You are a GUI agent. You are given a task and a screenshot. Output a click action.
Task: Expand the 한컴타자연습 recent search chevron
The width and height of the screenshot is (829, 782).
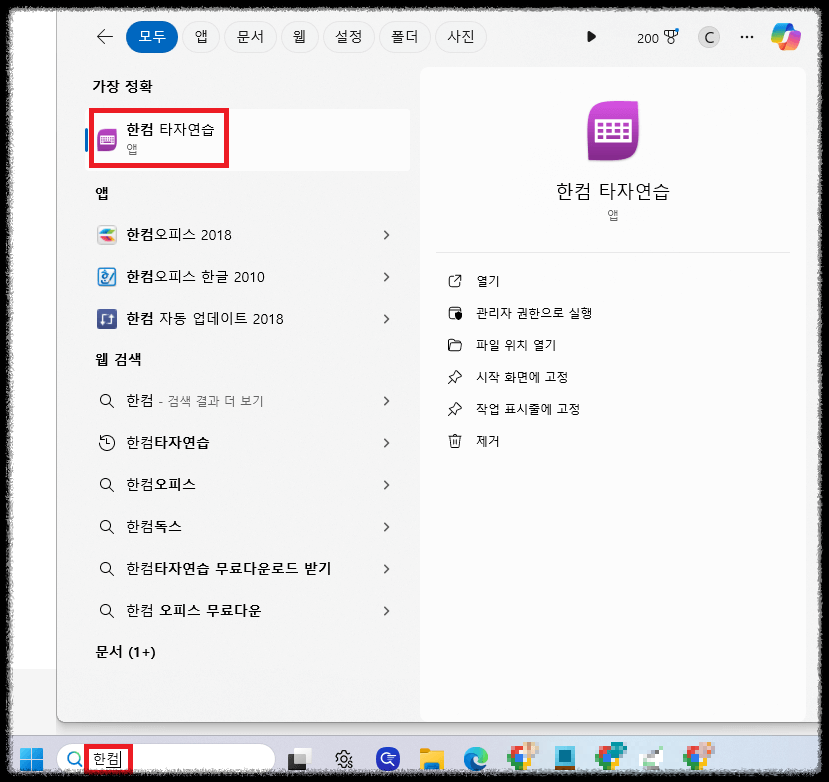point(387,443)
